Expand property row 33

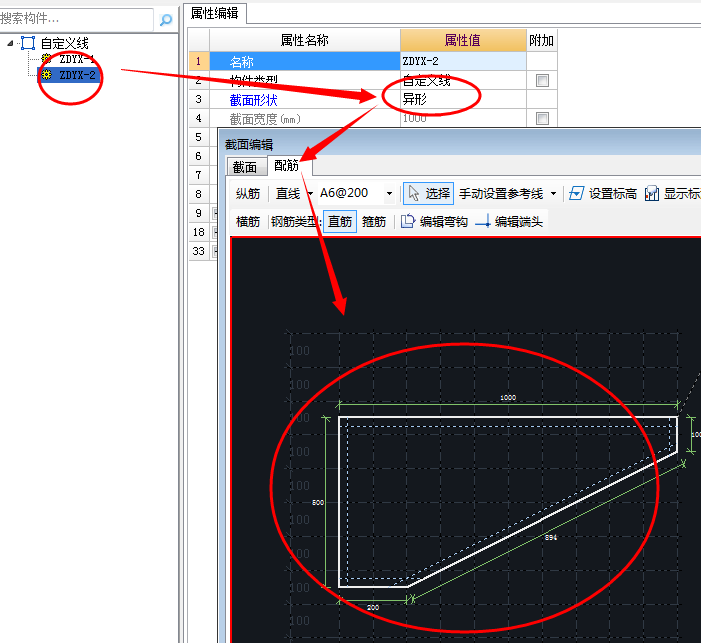pos(215,251)
